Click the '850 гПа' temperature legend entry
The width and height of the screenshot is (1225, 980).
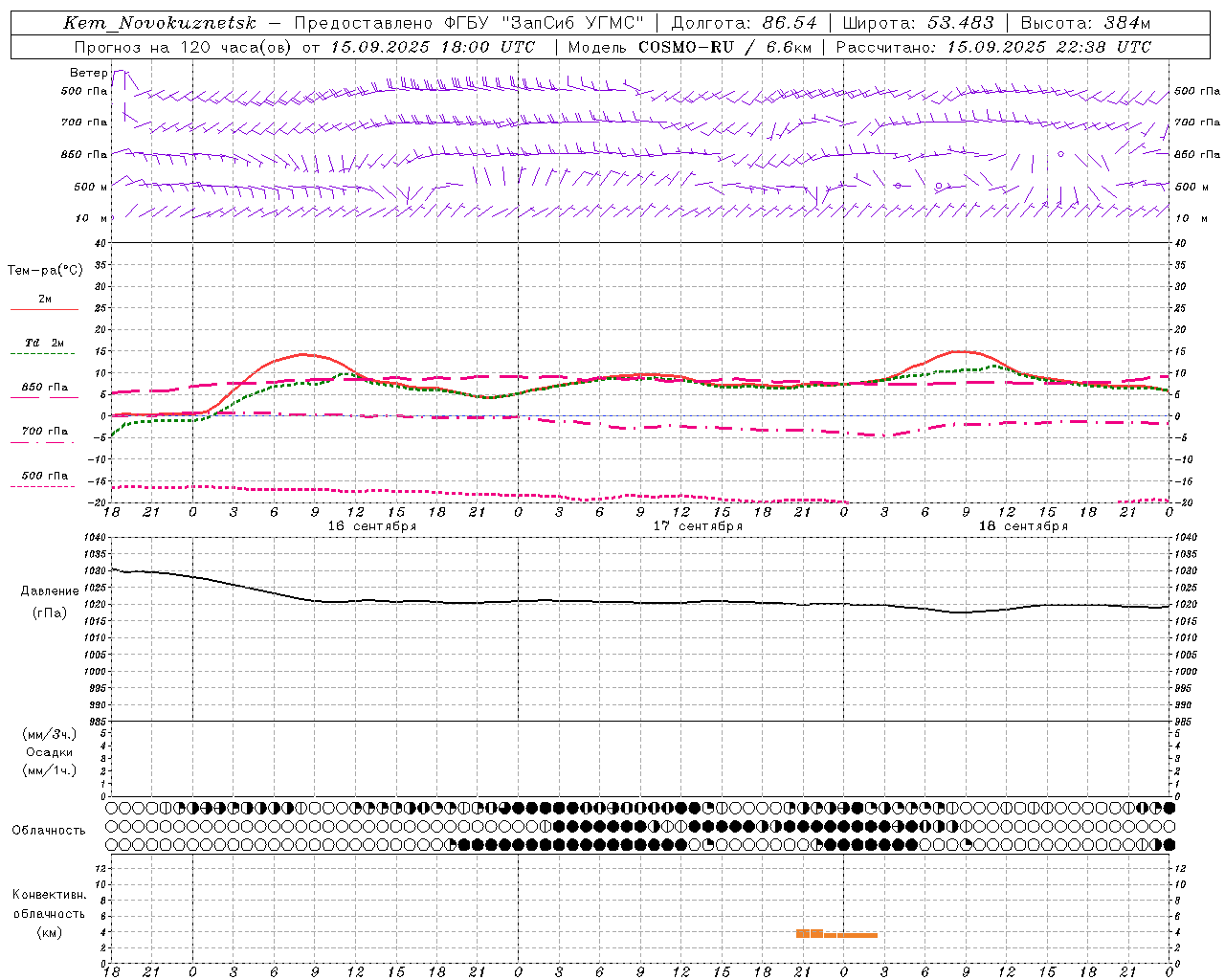pos(44,388)
